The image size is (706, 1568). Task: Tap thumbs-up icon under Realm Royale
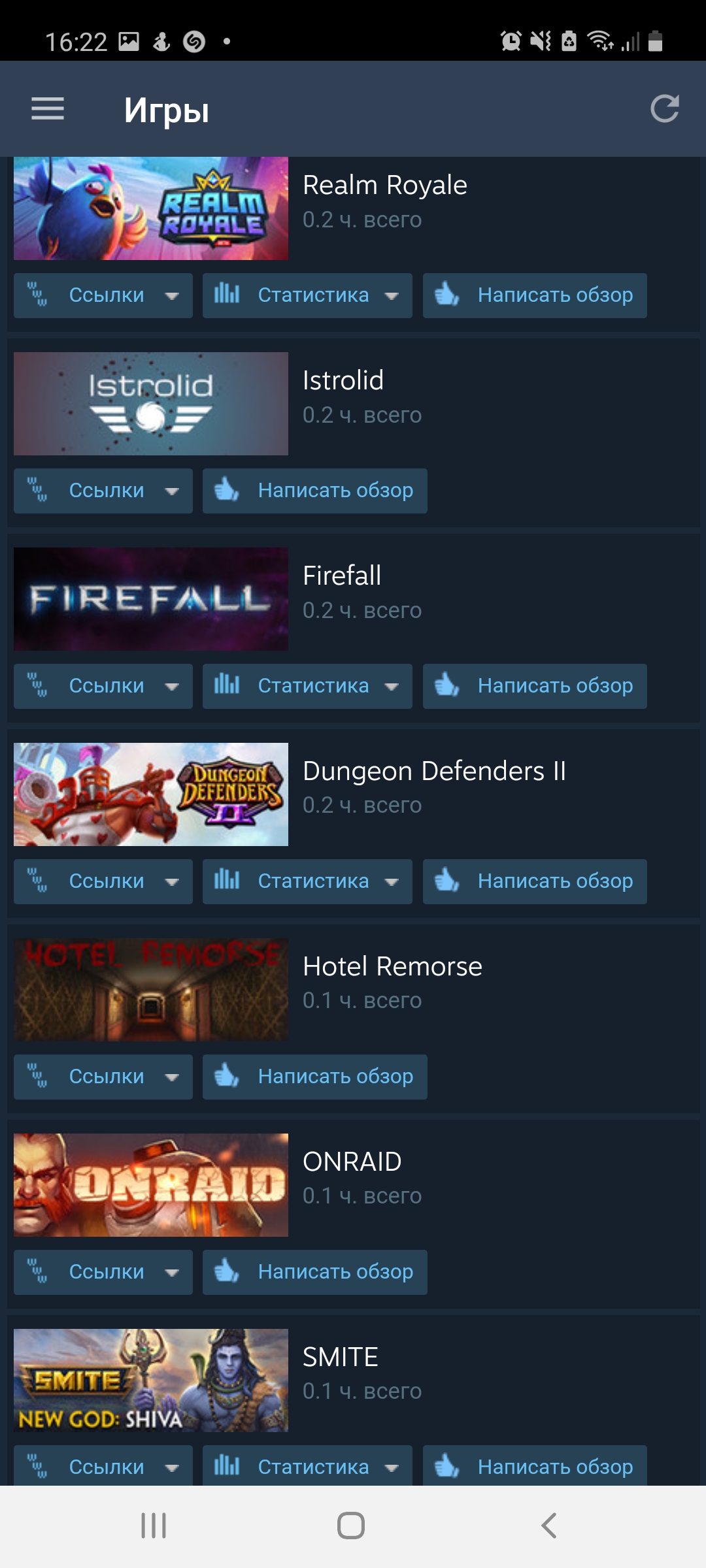[447, 294]
